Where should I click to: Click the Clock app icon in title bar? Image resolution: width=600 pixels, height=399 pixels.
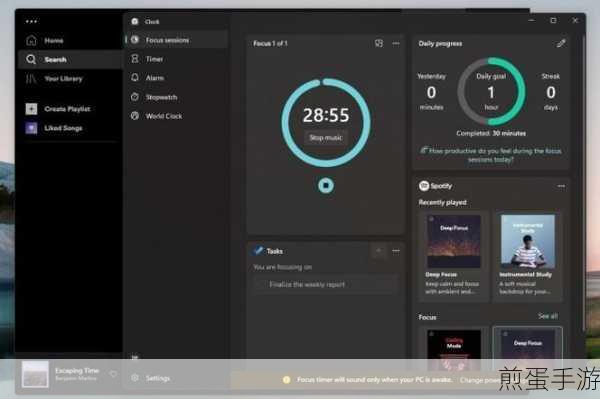coord(135,21)
